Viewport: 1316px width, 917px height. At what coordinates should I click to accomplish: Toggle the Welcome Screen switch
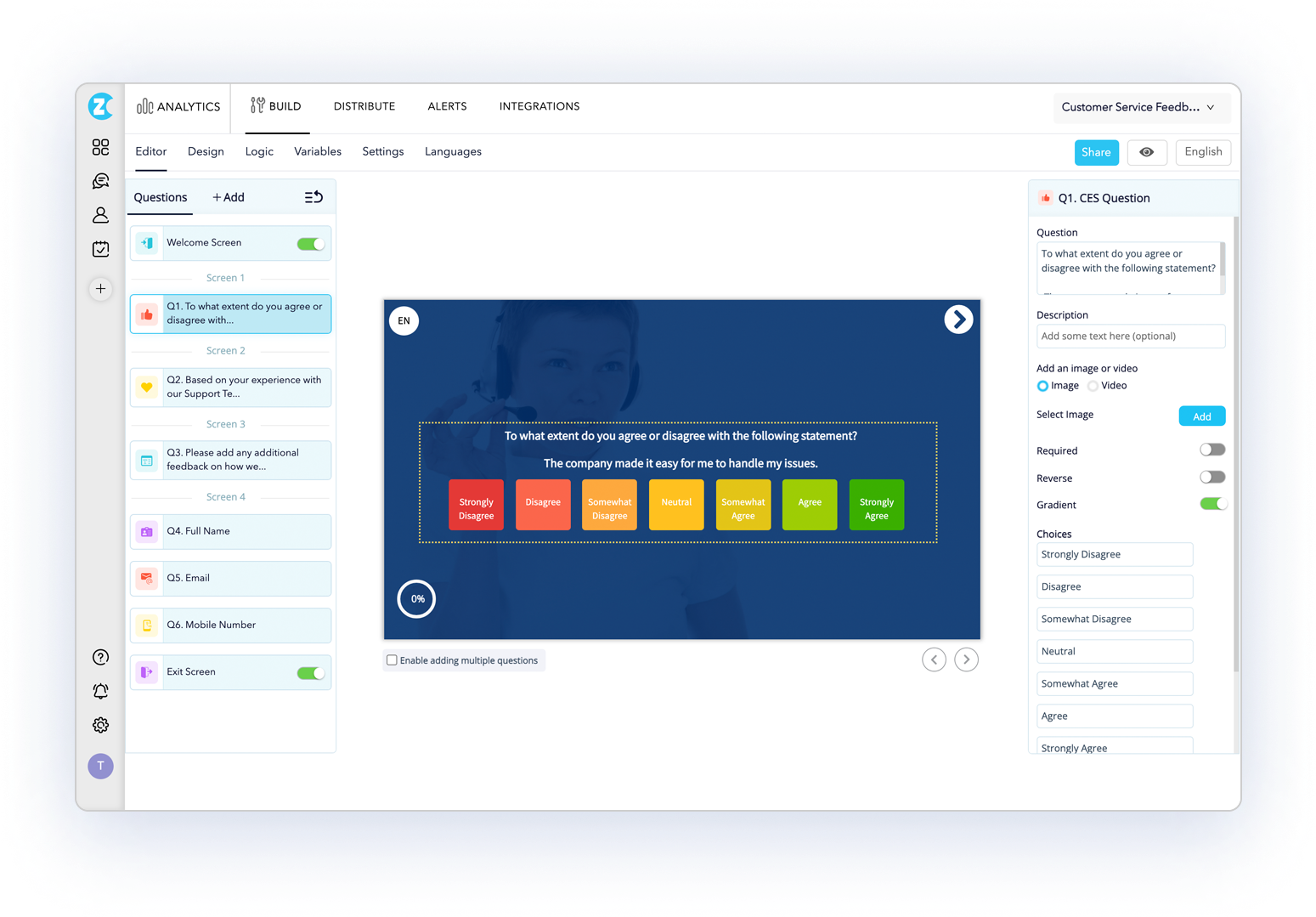pos(310,244)
